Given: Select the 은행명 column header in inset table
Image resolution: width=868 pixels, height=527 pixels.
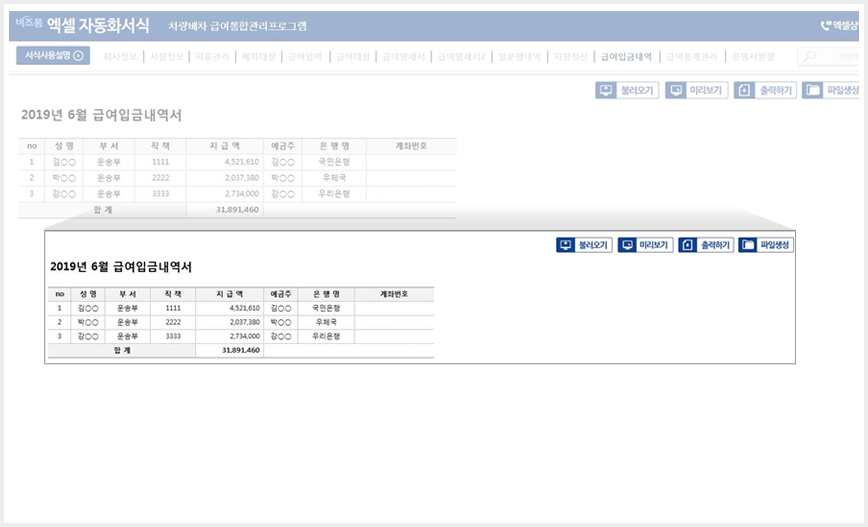Looking at the screenshot, I should (326, 294).
